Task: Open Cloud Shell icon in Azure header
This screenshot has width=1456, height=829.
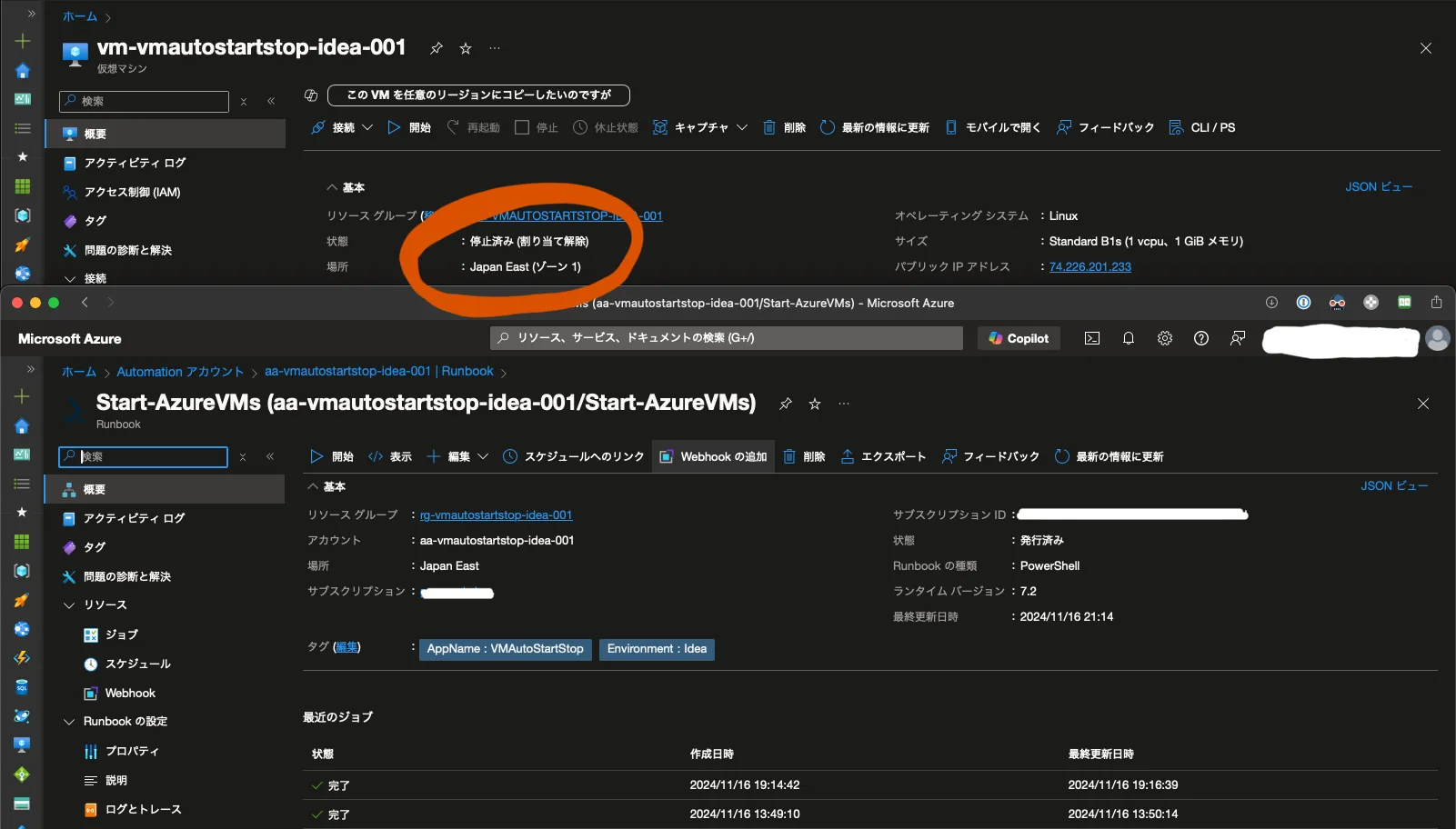Action: pyautogui.click(x=1092, y=338)
